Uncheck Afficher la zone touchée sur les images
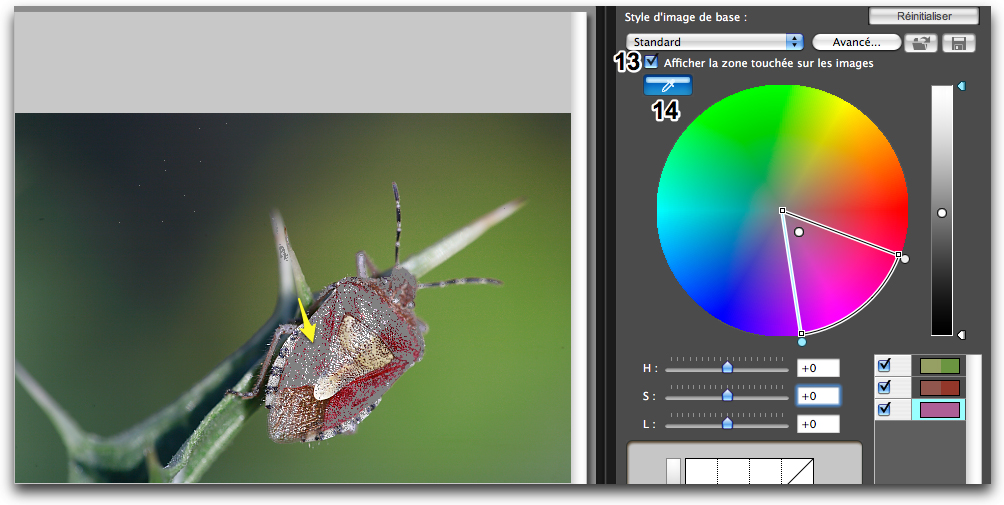Viewport: 1004px width, 505px height. [652, 62]
